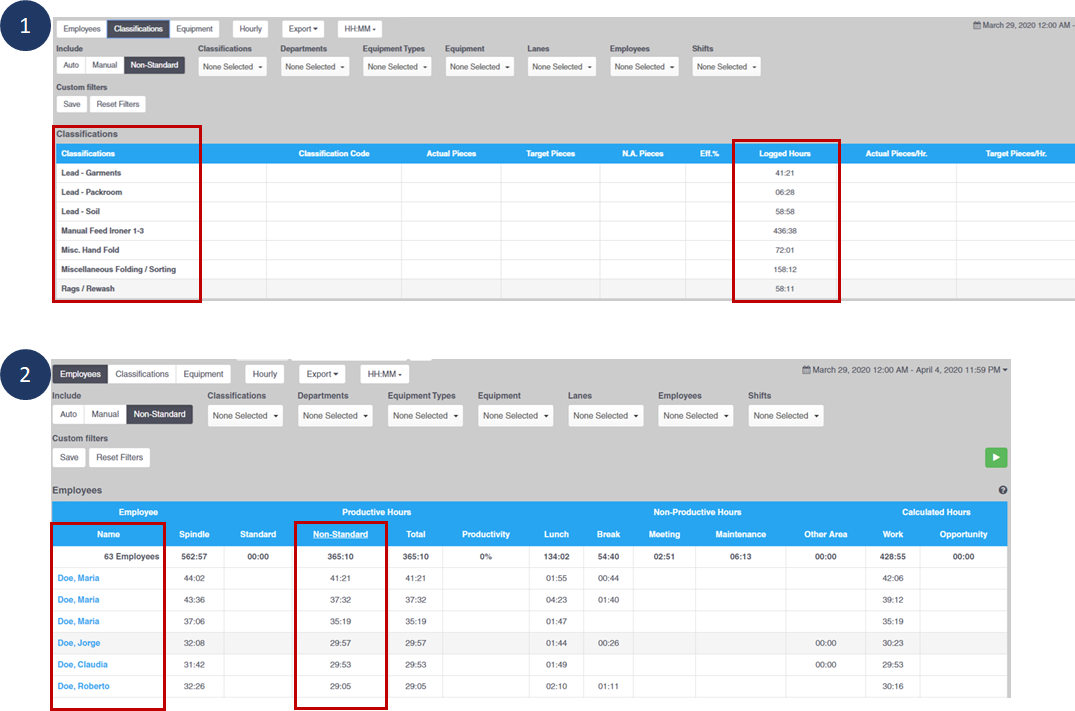Viewport: 1075px width, 711px height.
Task: Click the green play button
Action: (995, 457)
